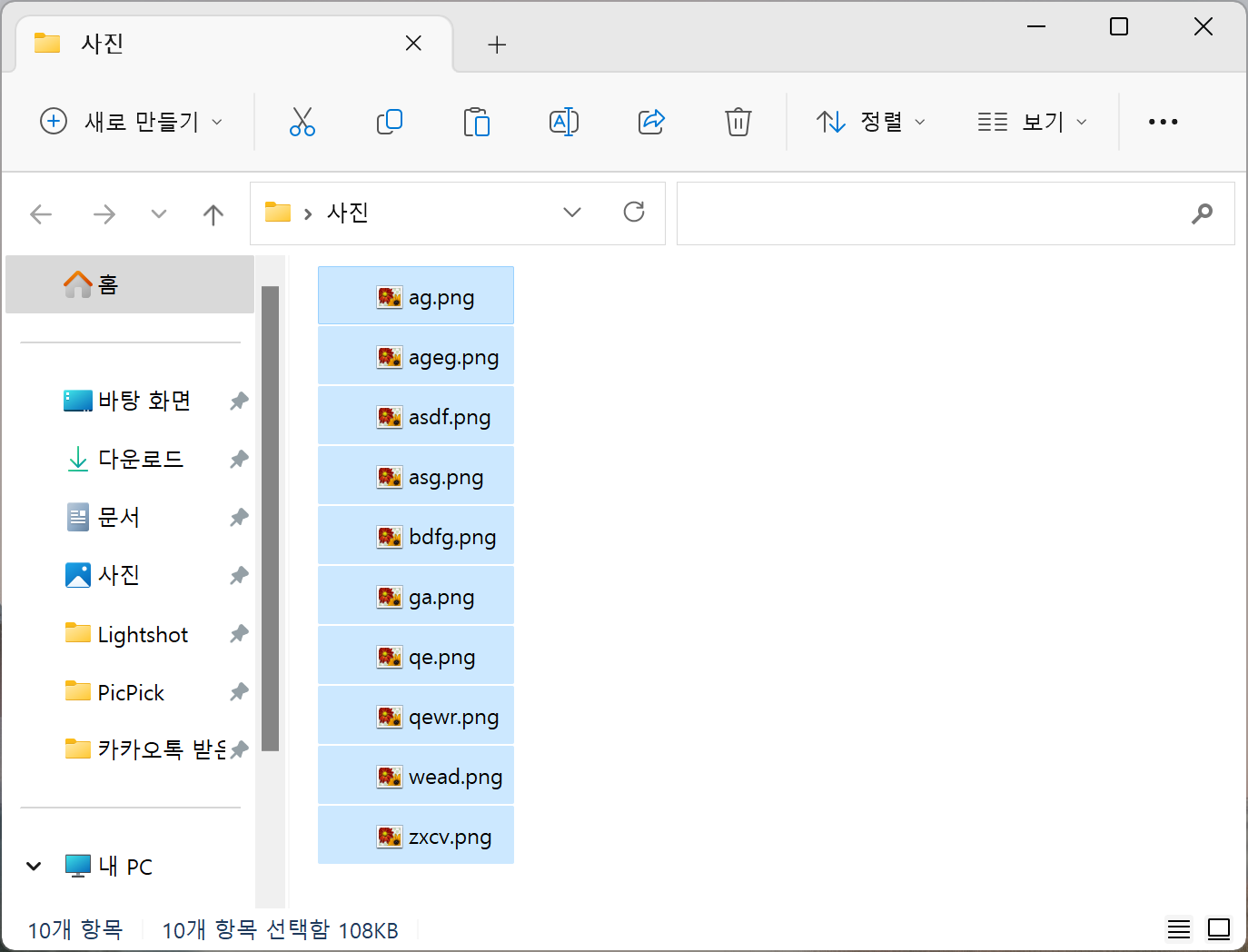This screenshot has width=1248, height=952.
Task: Click the folder icon in address bar
Action: click(x=278, y=213)
